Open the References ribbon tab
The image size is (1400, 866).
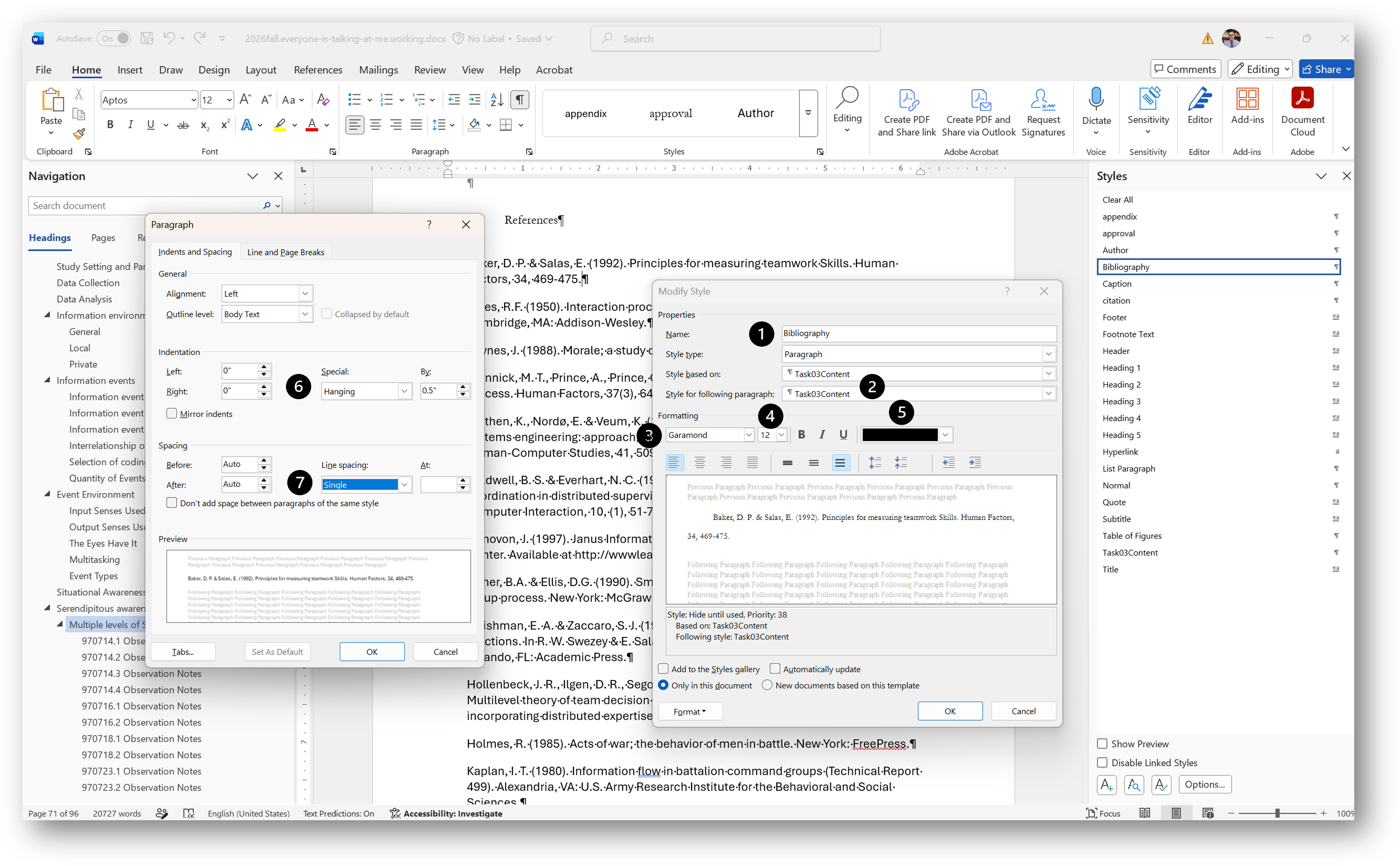point(318,70)
